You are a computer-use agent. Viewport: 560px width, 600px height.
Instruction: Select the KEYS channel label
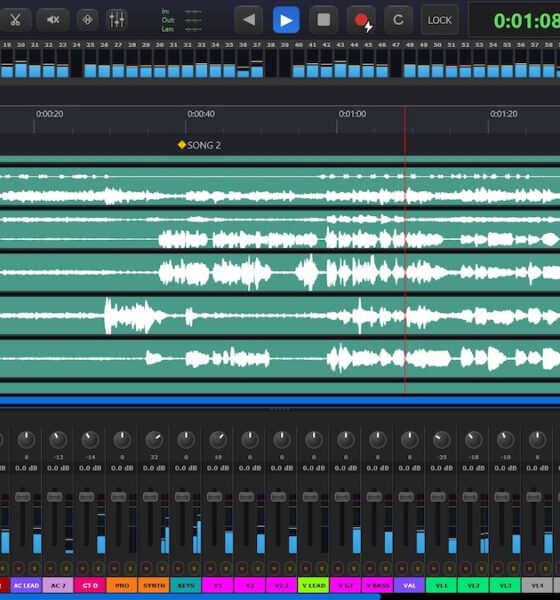click(x=186, y=585)
